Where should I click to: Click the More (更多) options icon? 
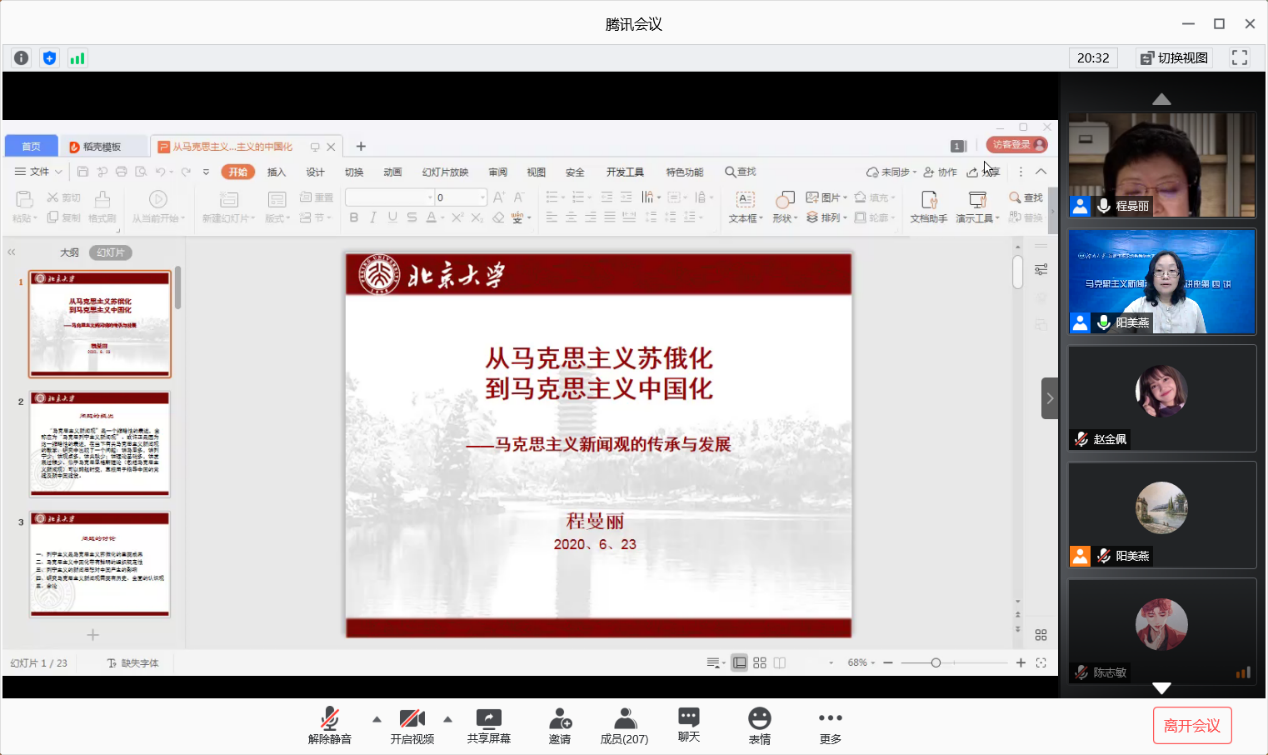(830, 719)
